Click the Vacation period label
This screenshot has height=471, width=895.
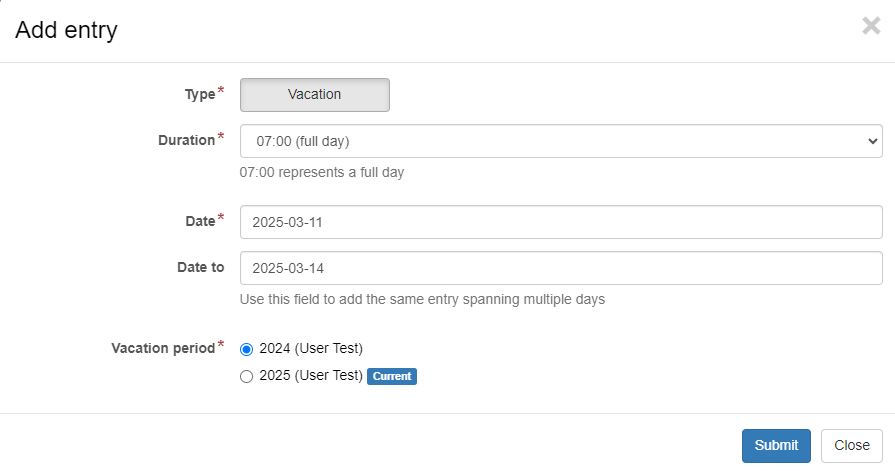coord(163,349)
